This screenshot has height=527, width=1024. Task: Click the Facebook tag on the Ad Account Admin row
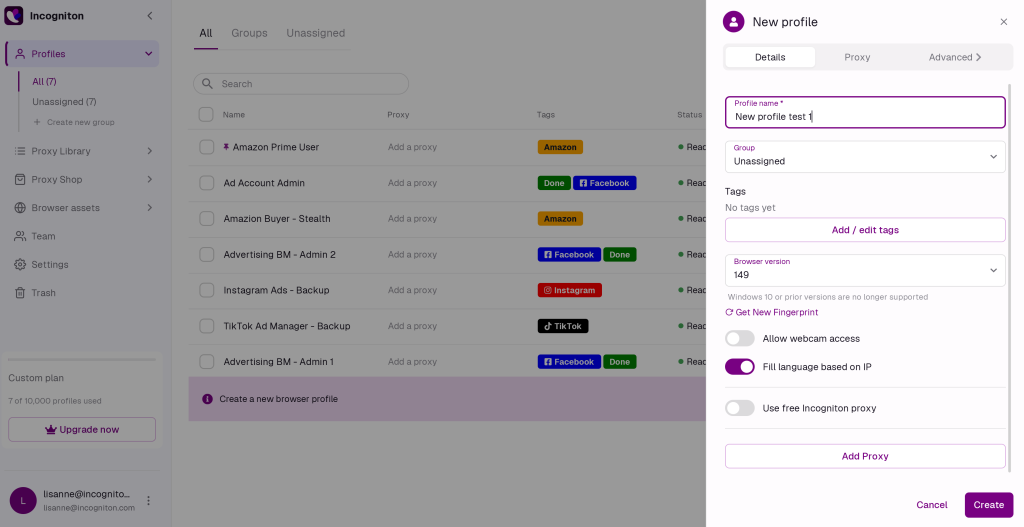[605, 184]
